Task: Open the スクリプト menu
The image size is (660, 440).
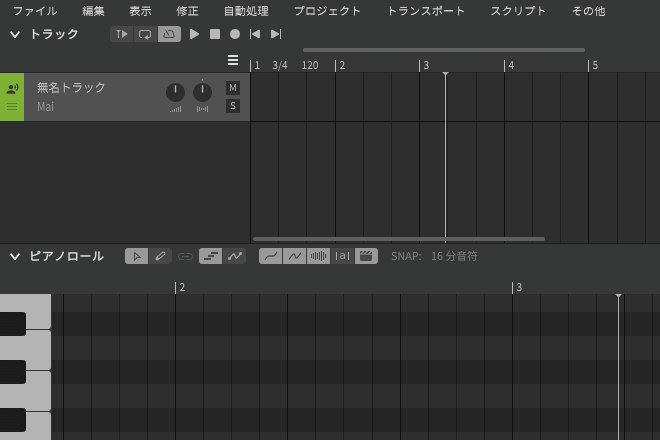Action: 518,11
